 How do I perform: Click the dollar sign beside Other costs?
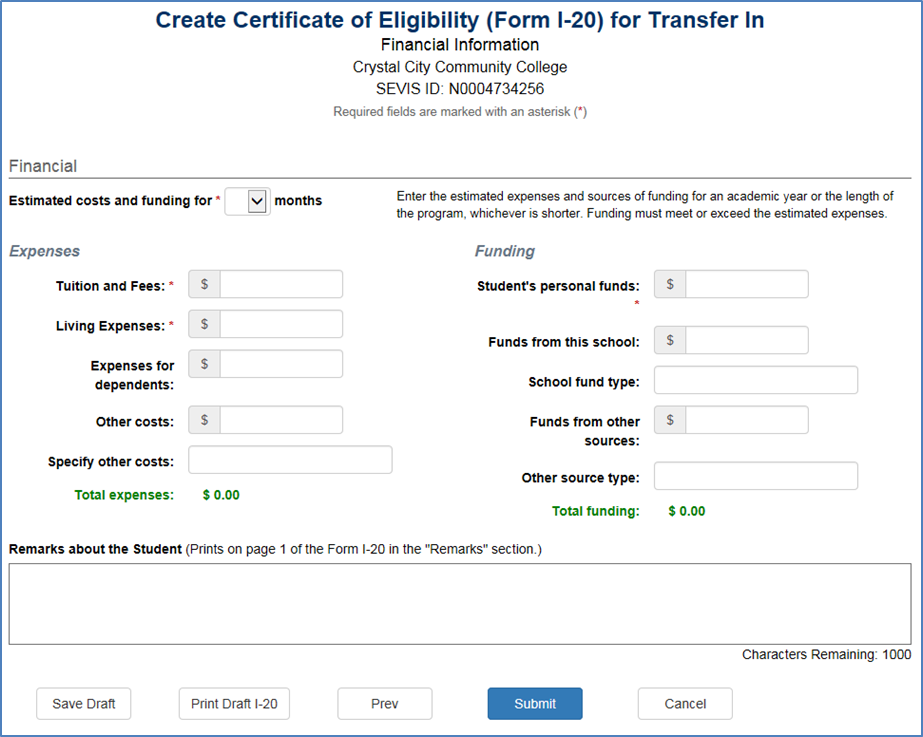click(204, 420)
